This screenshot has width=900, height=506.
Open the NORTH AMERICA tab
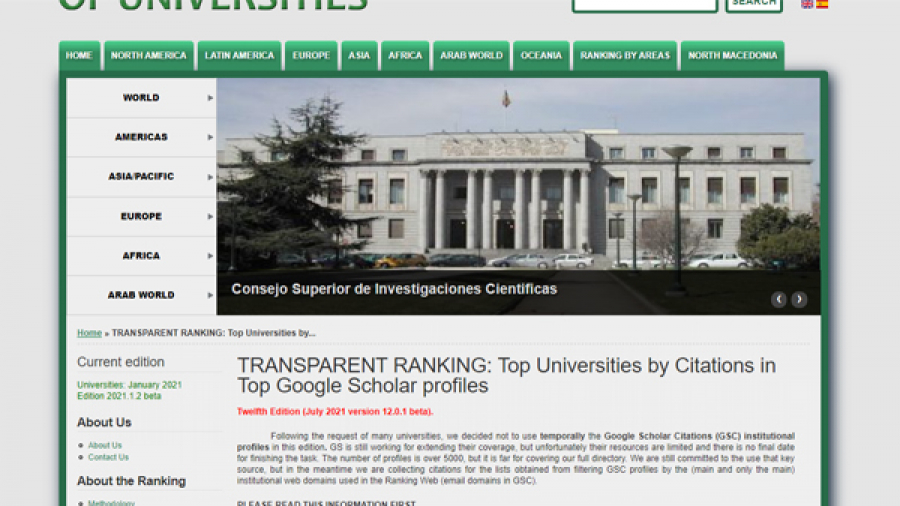149,56
